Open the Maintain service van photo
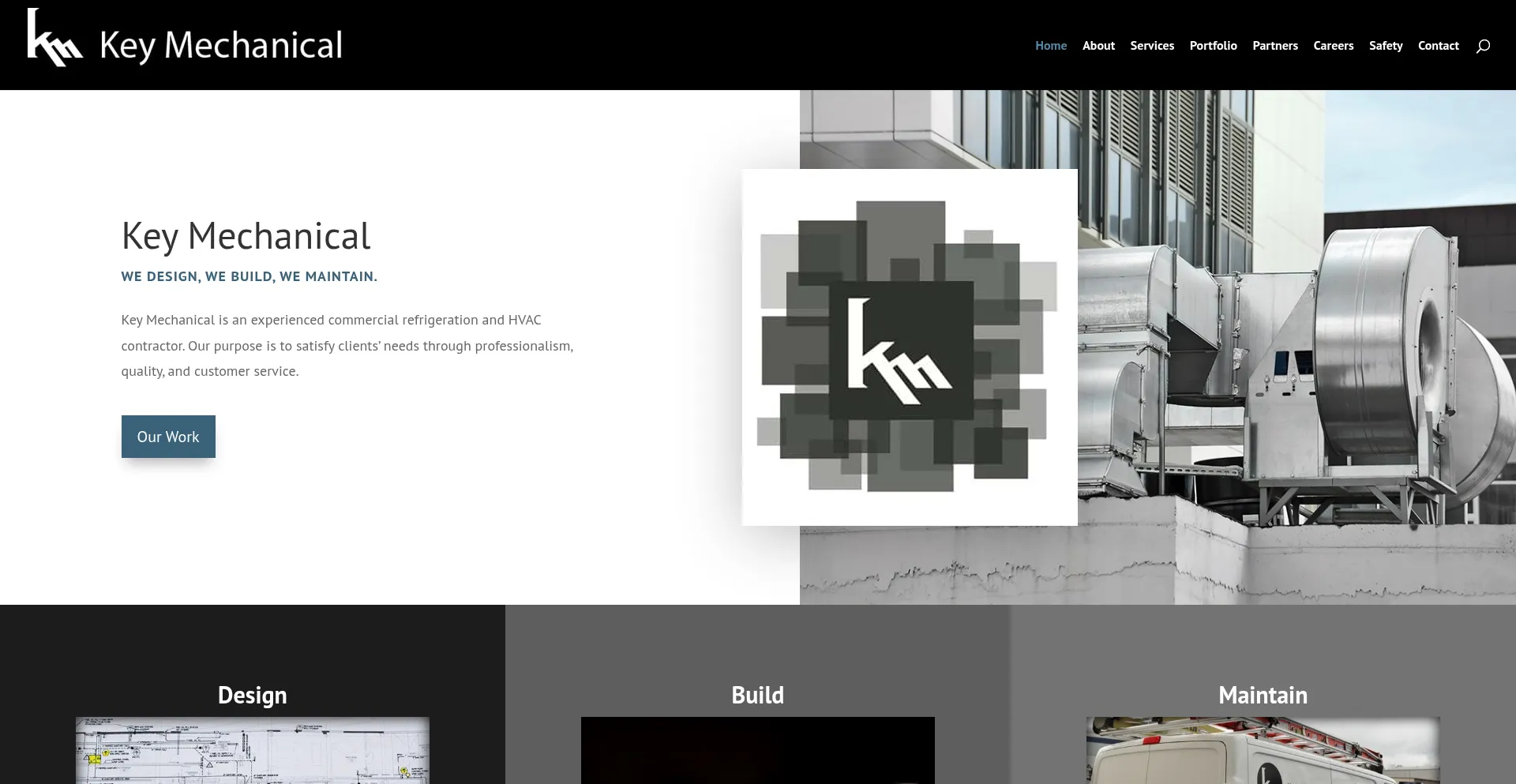1516x784 pixels. pyautogui.click(x=1263, y=751)
